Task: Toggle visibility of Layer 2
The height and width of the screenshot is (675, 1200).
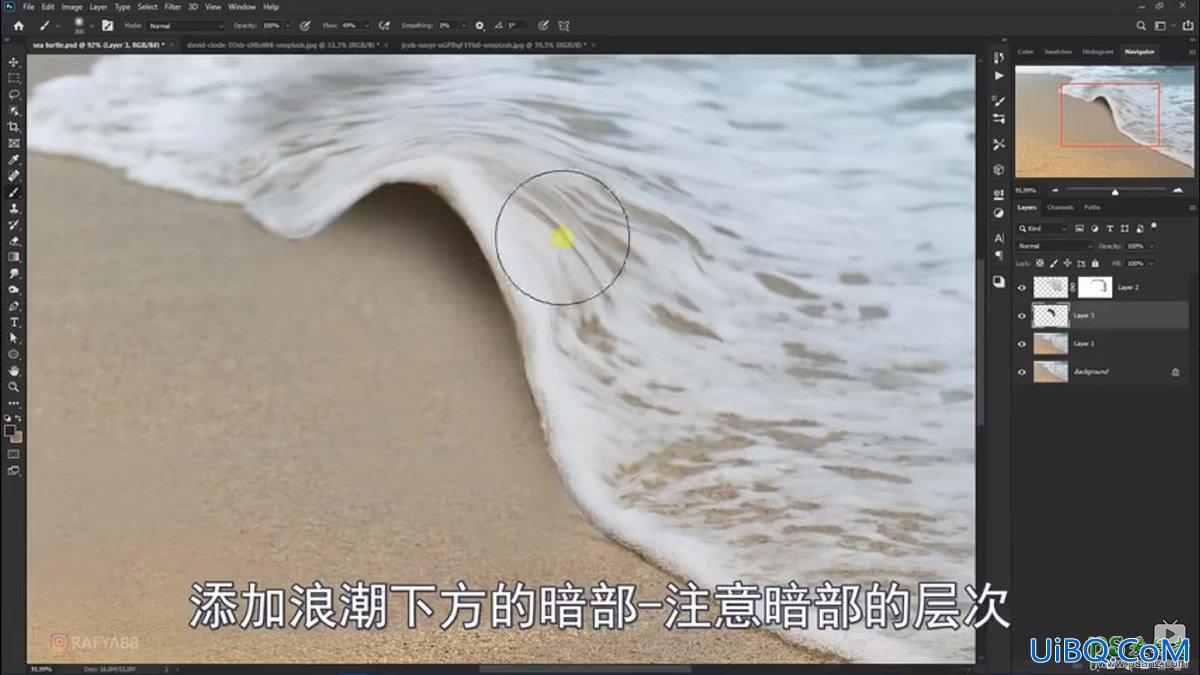Action: tap(1022, 287)
